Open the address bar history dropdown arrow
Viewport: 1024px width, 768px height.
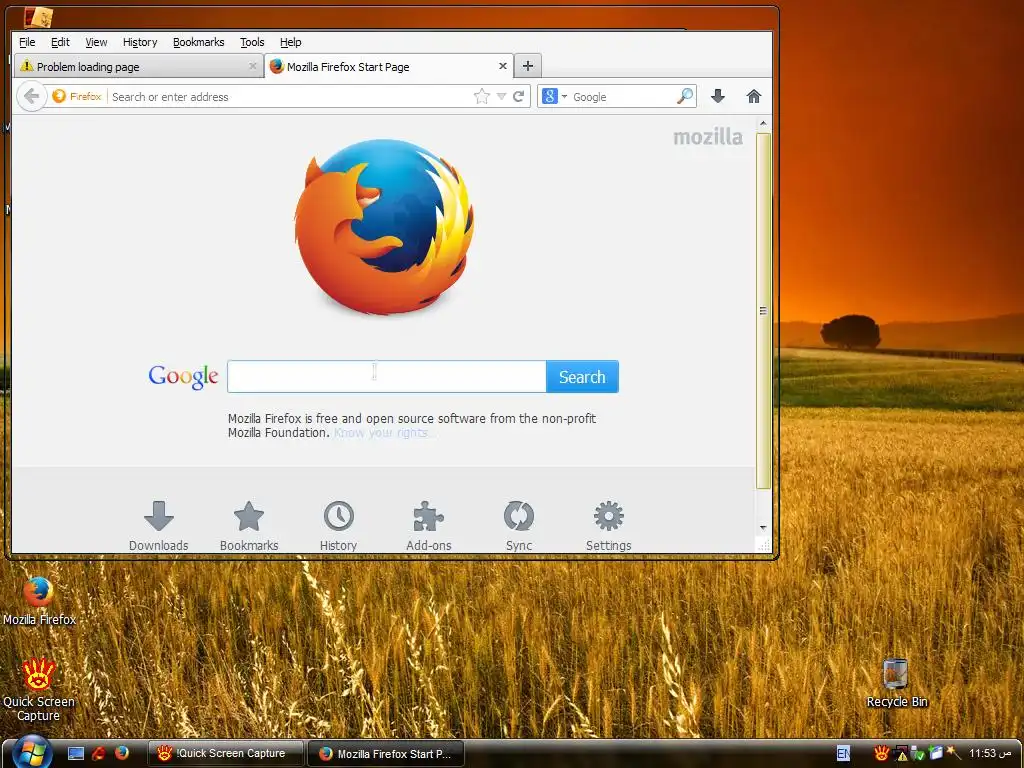pos(502,97)
